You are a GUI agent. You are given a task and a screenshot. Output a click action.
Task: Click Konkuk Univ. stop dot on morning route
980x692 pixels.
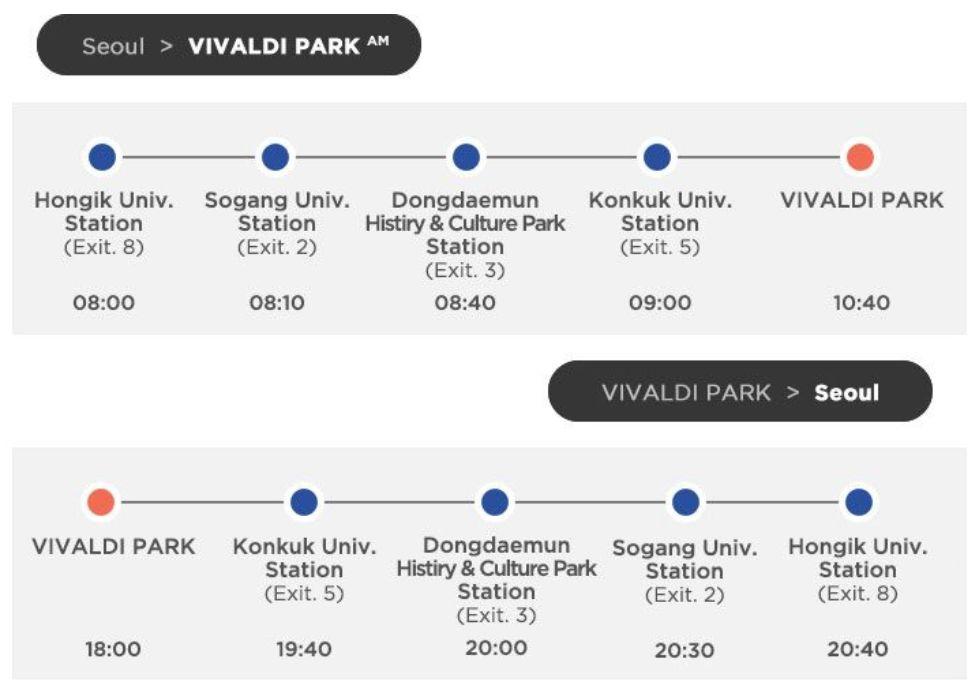tap(657, 157)
